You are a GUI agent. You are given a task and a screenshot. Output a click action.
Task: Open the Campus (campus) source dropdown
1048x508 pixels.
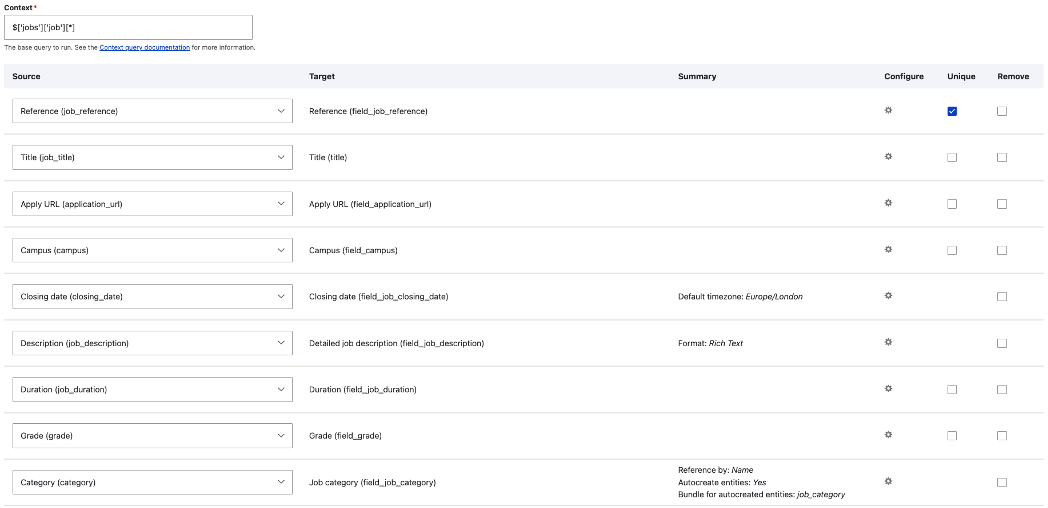click(x=152, y=250)
